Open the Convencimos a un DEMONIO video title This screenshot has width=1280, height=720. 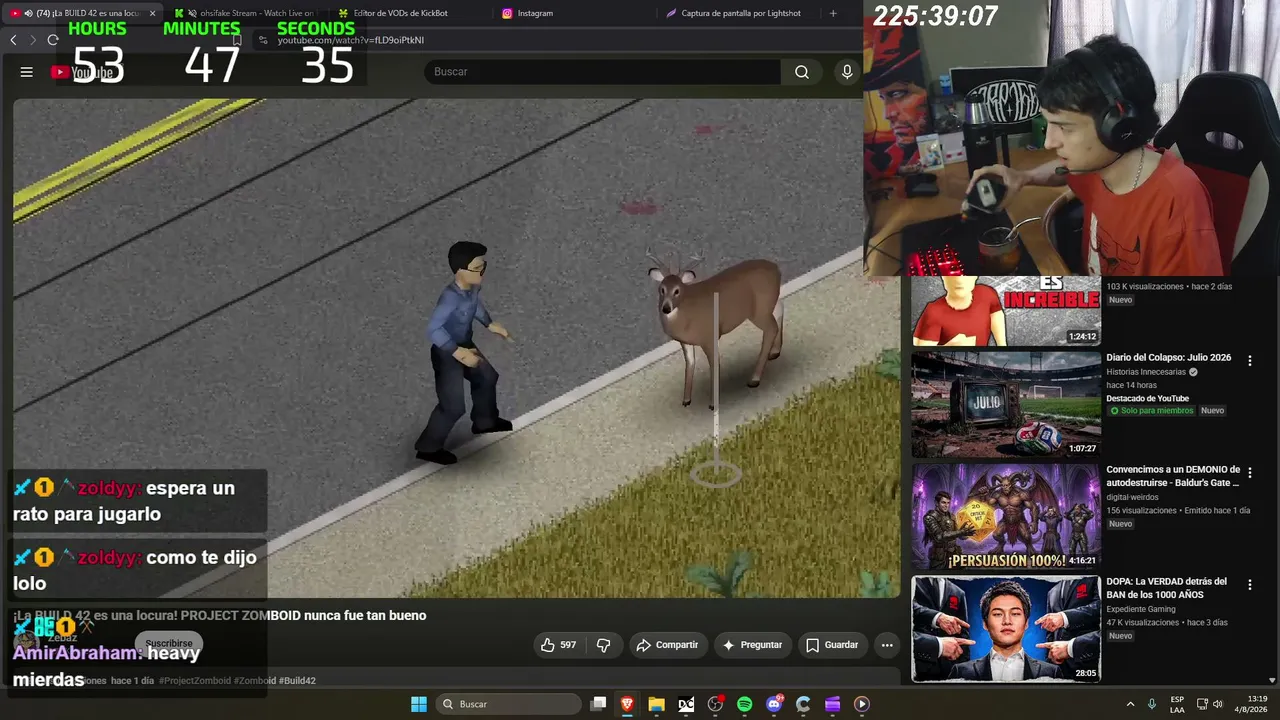pyautogui.click(x=1173, y=476)
